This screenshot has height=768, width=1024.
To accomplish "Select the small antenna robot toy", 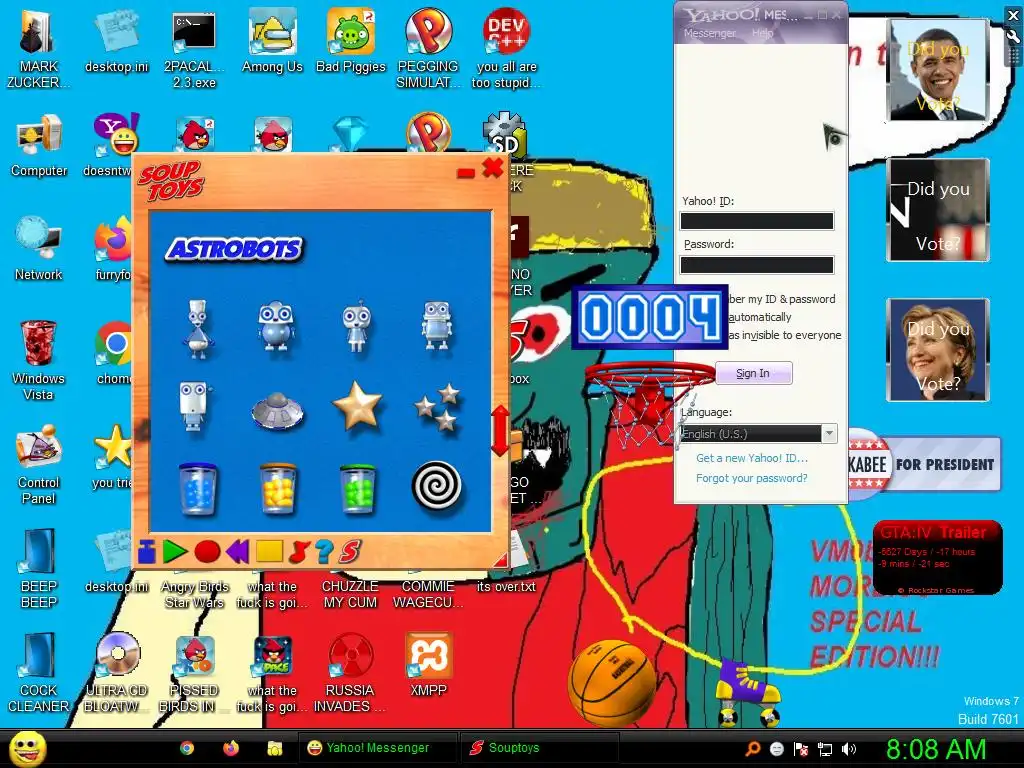I will click(357, 327).
